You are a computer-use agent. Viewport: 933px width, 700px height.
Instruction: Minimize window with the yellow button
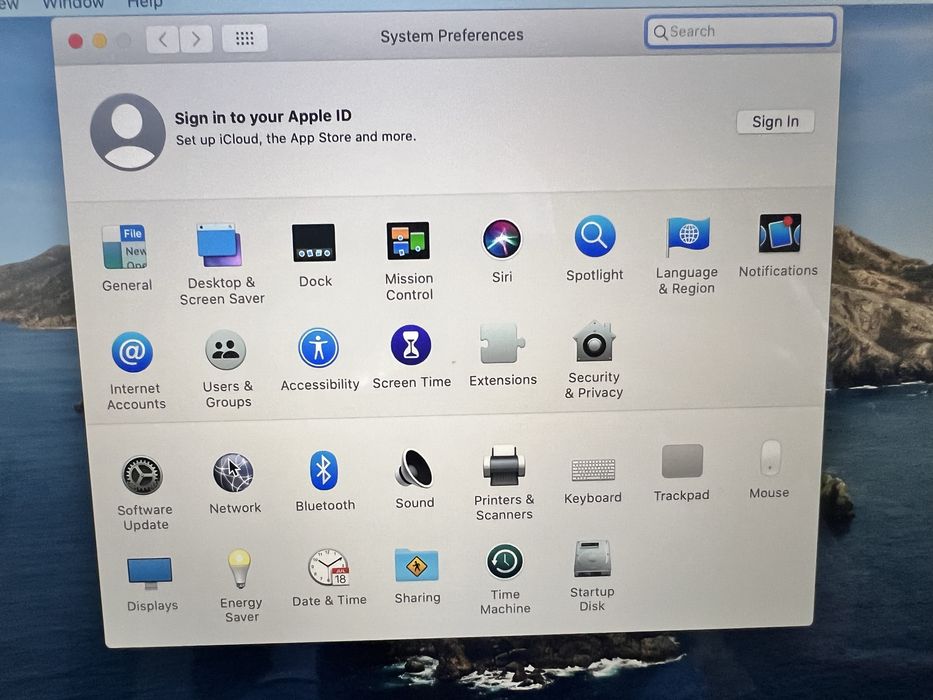click(x=99, y=40)
